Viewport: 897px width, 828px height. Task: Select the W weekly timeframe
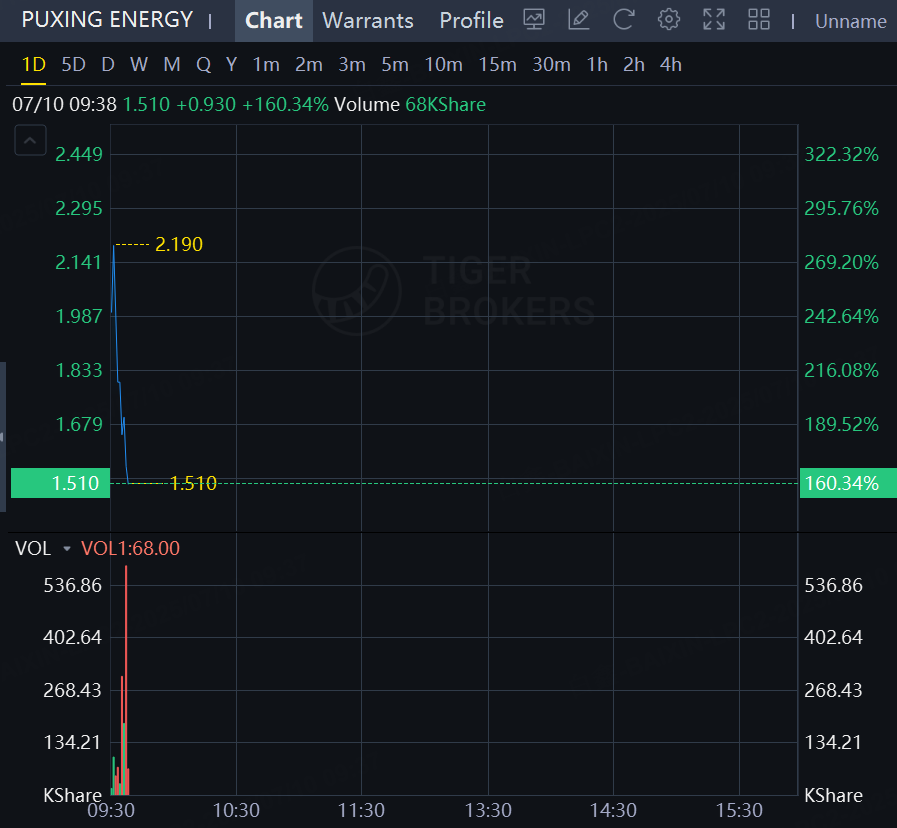pyautogui.click(x=139, y=65)
